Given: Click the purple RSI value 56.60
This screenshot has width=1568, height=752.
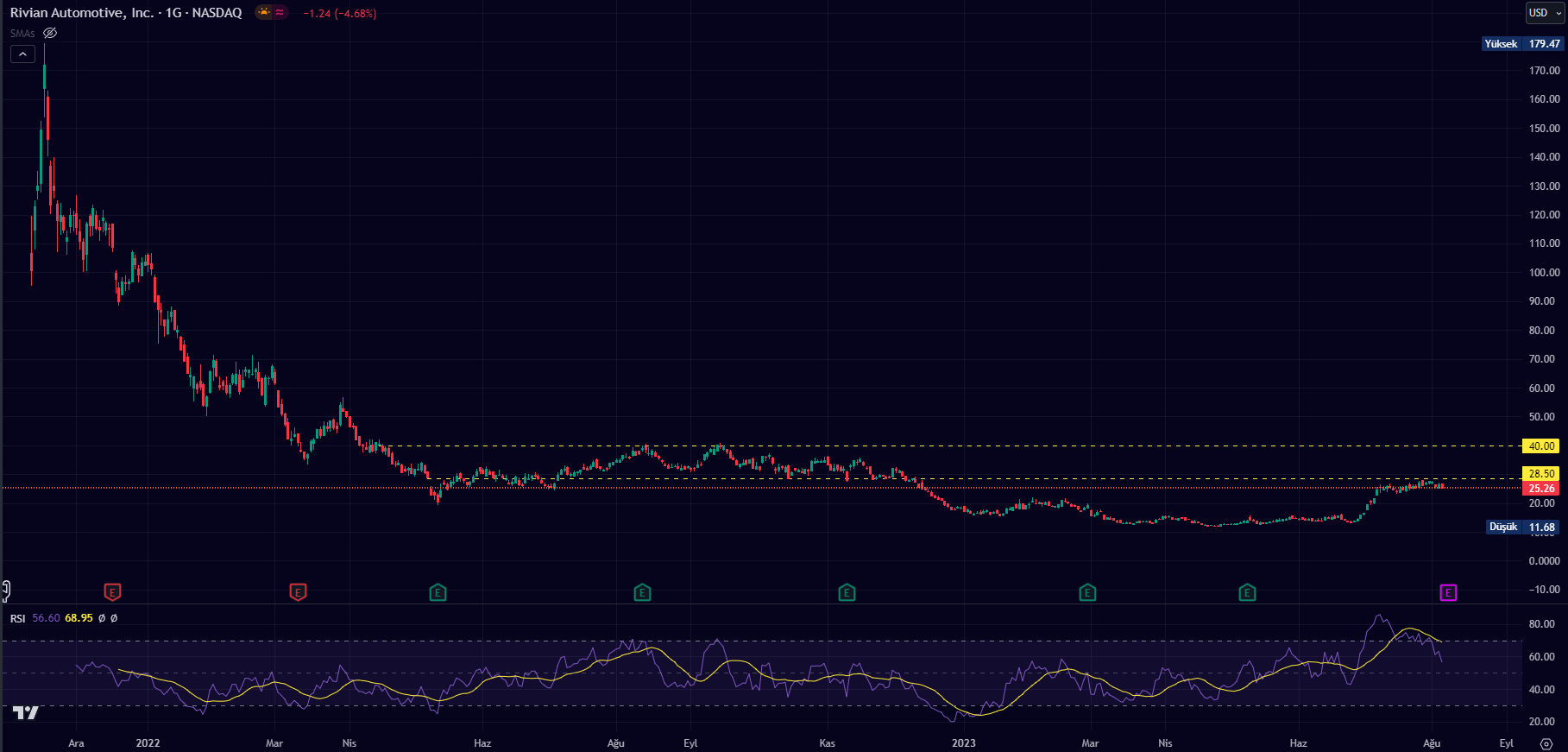Looking at the screenshot, I should pyautogui.click(x=47, y=618).
